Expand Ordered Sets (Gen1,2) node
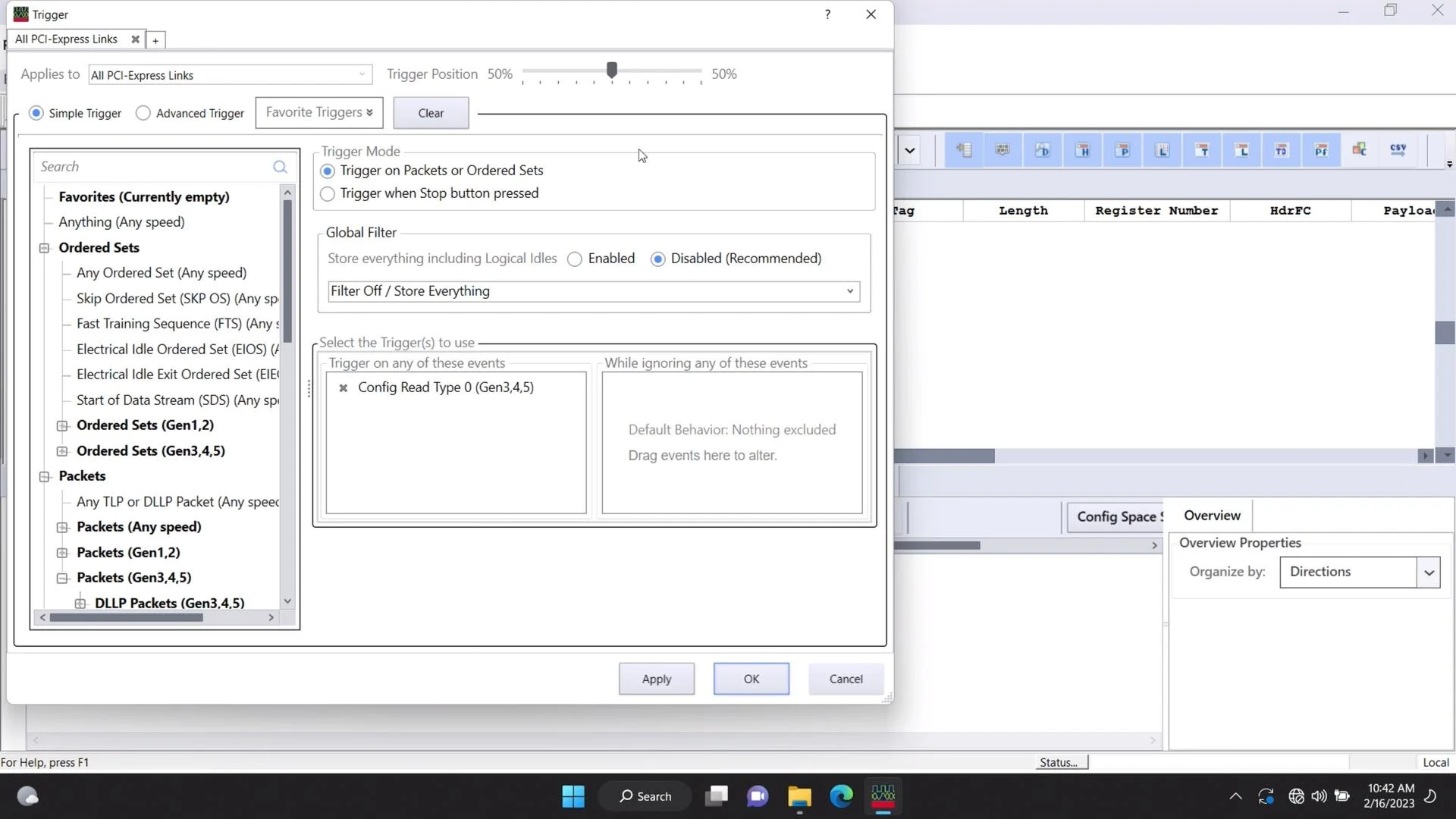The width and height of the screenshot is (1456, 819). (x=63, y=425)
